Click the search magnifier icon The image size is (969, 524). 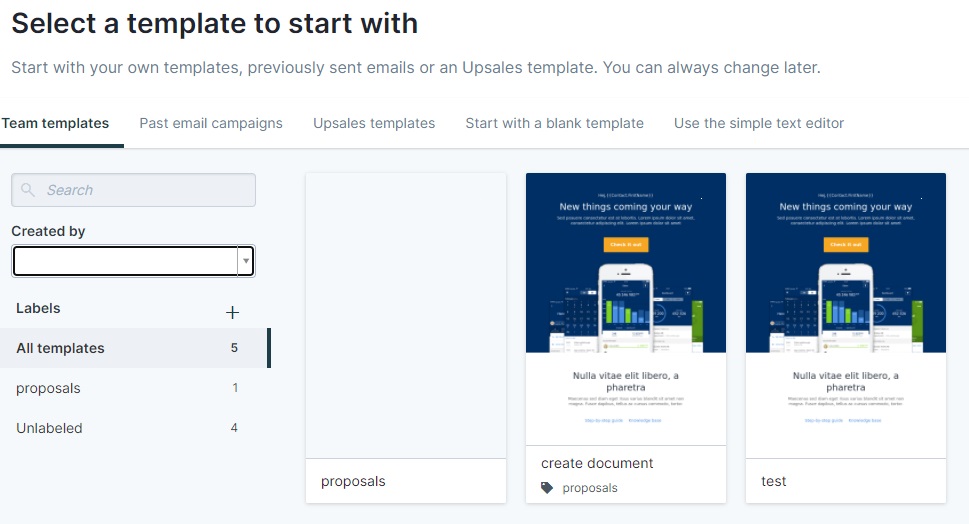[28, 190]
